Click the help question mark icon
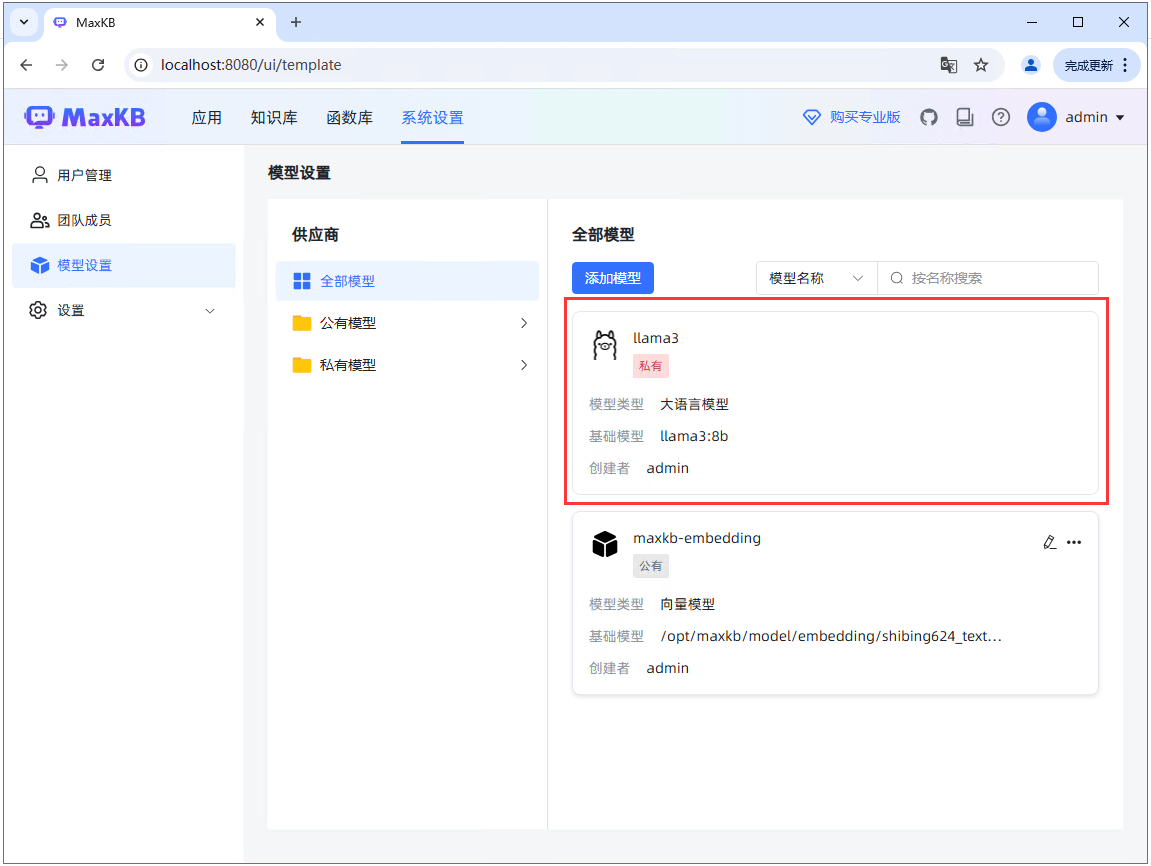The width and height of the screenshot is (1151, 866). tap(1001, 117)
